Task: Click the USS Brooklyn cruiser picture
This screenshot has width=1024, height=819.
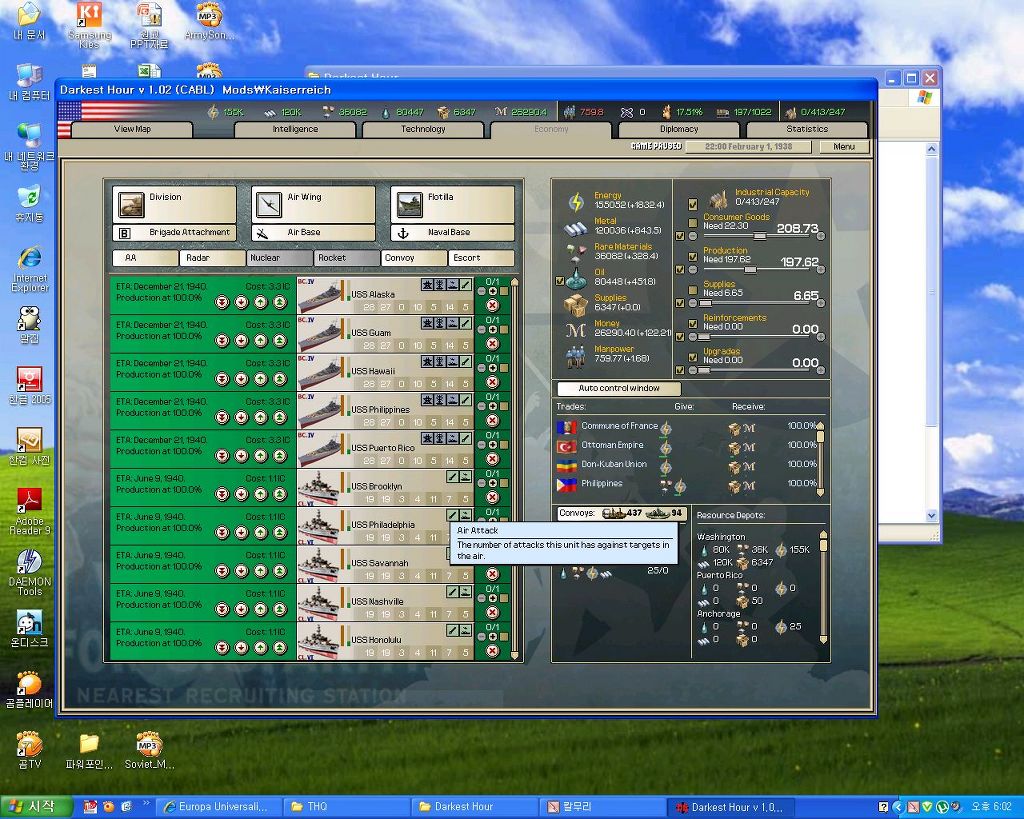Action: tap(318, 488)
